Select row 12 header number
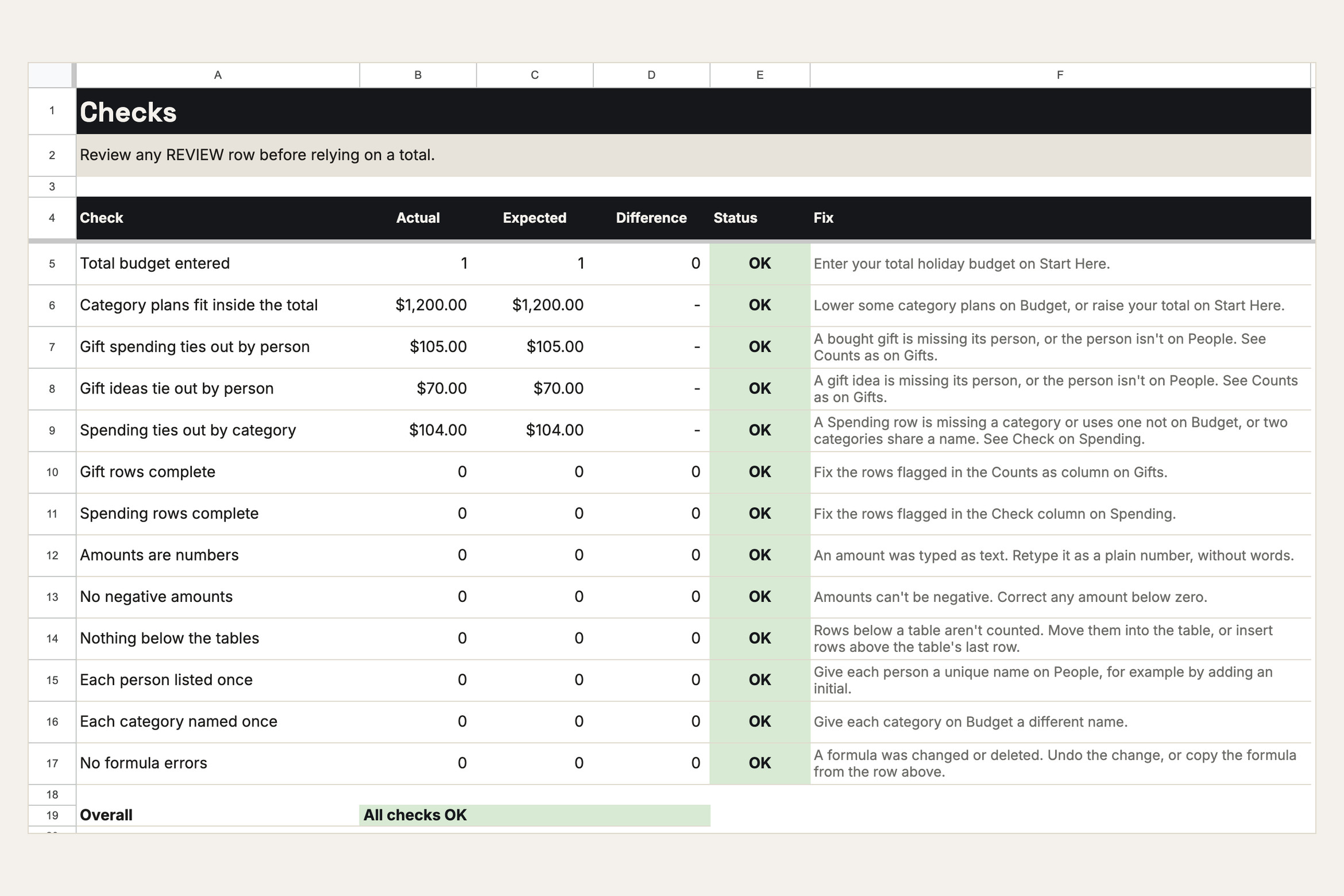The width and height of the screenshot is (1344, 896). tap(52, 555)
